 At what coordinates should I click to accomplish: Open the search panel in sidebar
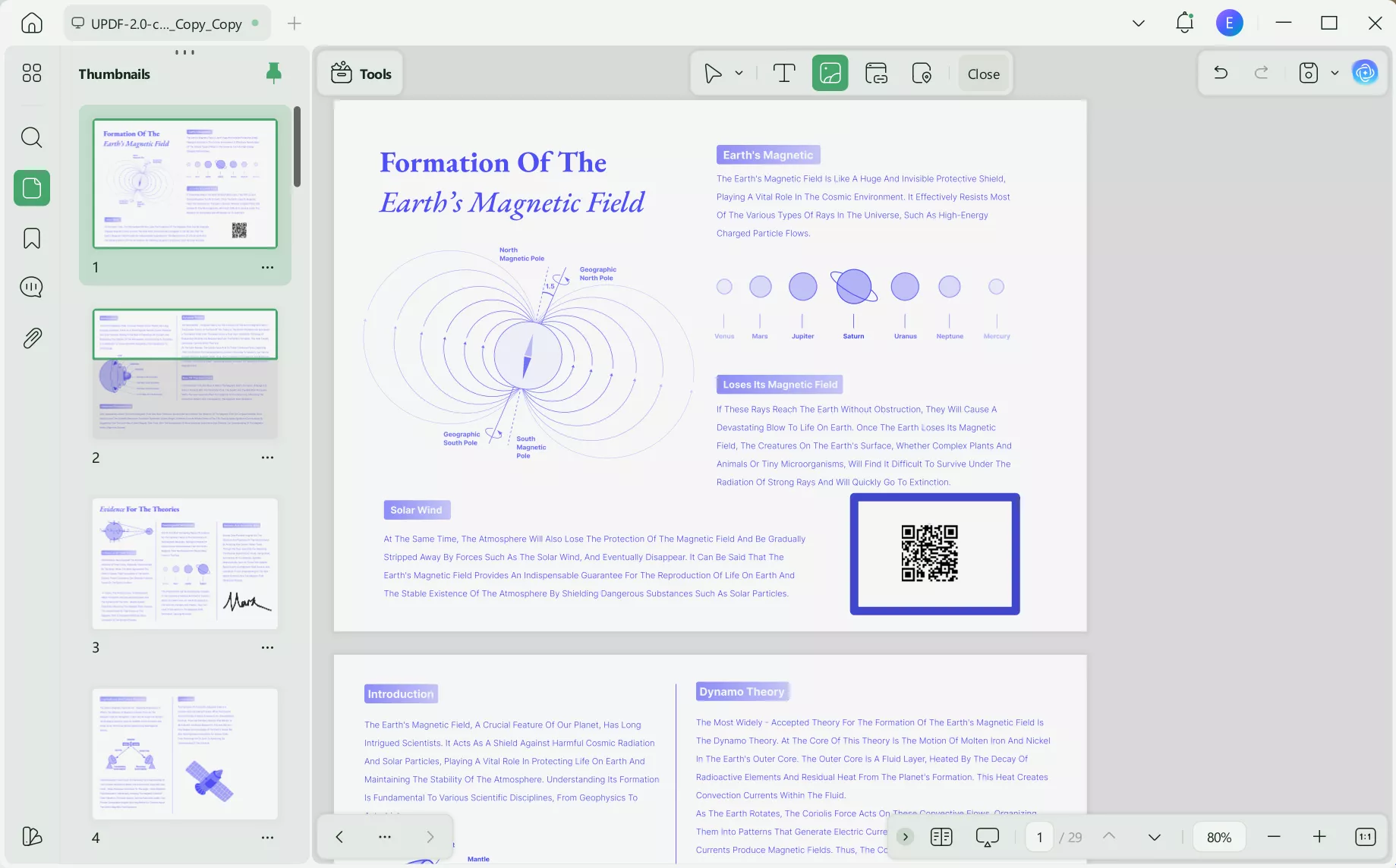coord(31,137)
